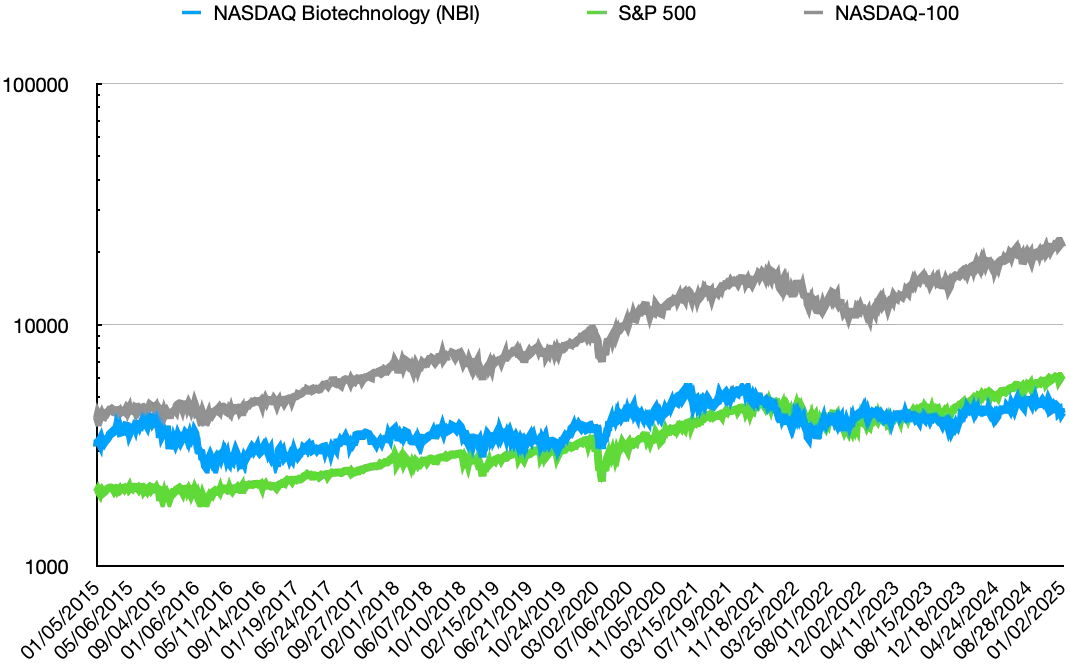The width and height of the screenshot is (1070, 664).
Task: Click the 09/04/2015 x-axis date label
Action: [128, 620]
